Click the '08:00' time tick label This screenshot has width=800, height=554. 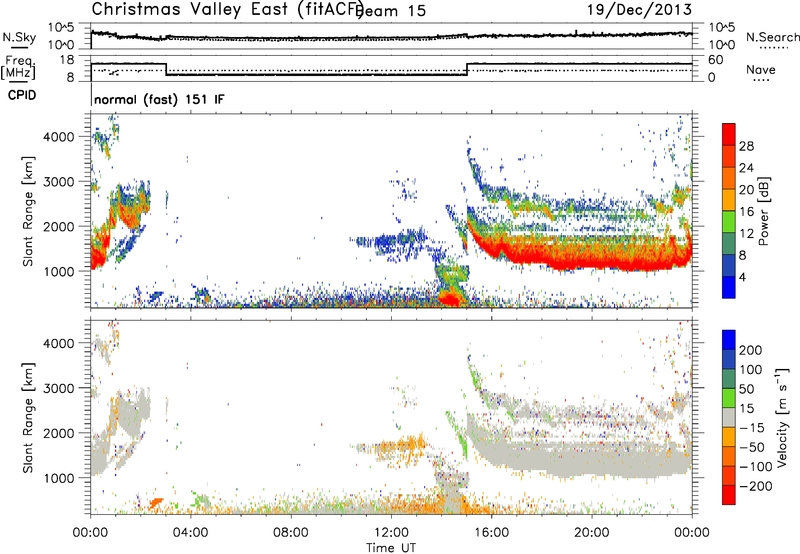tap(291, 533)
